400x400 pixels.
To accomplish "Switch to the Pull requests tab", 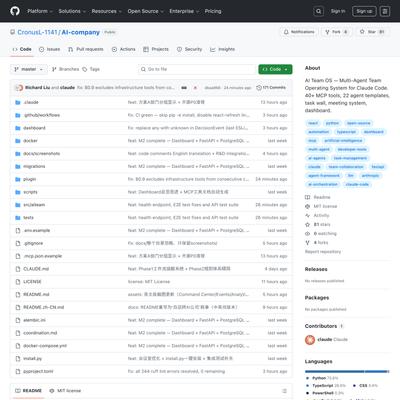I will tap(86, 49).
